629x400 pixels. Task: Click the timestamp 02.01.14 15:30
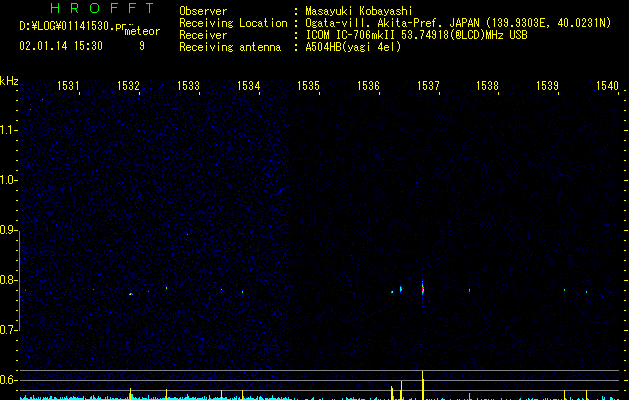[61, 46]
